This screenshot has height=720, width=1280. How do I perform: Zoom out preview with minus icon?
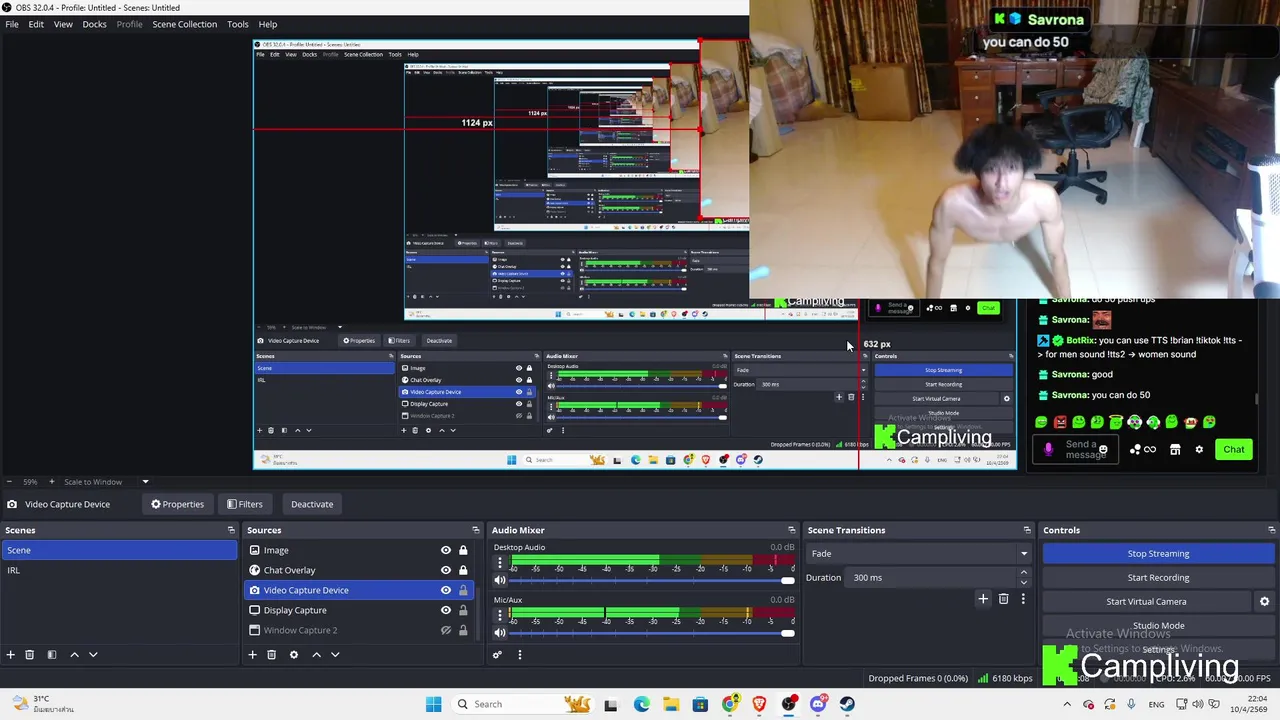pos(8,482)
